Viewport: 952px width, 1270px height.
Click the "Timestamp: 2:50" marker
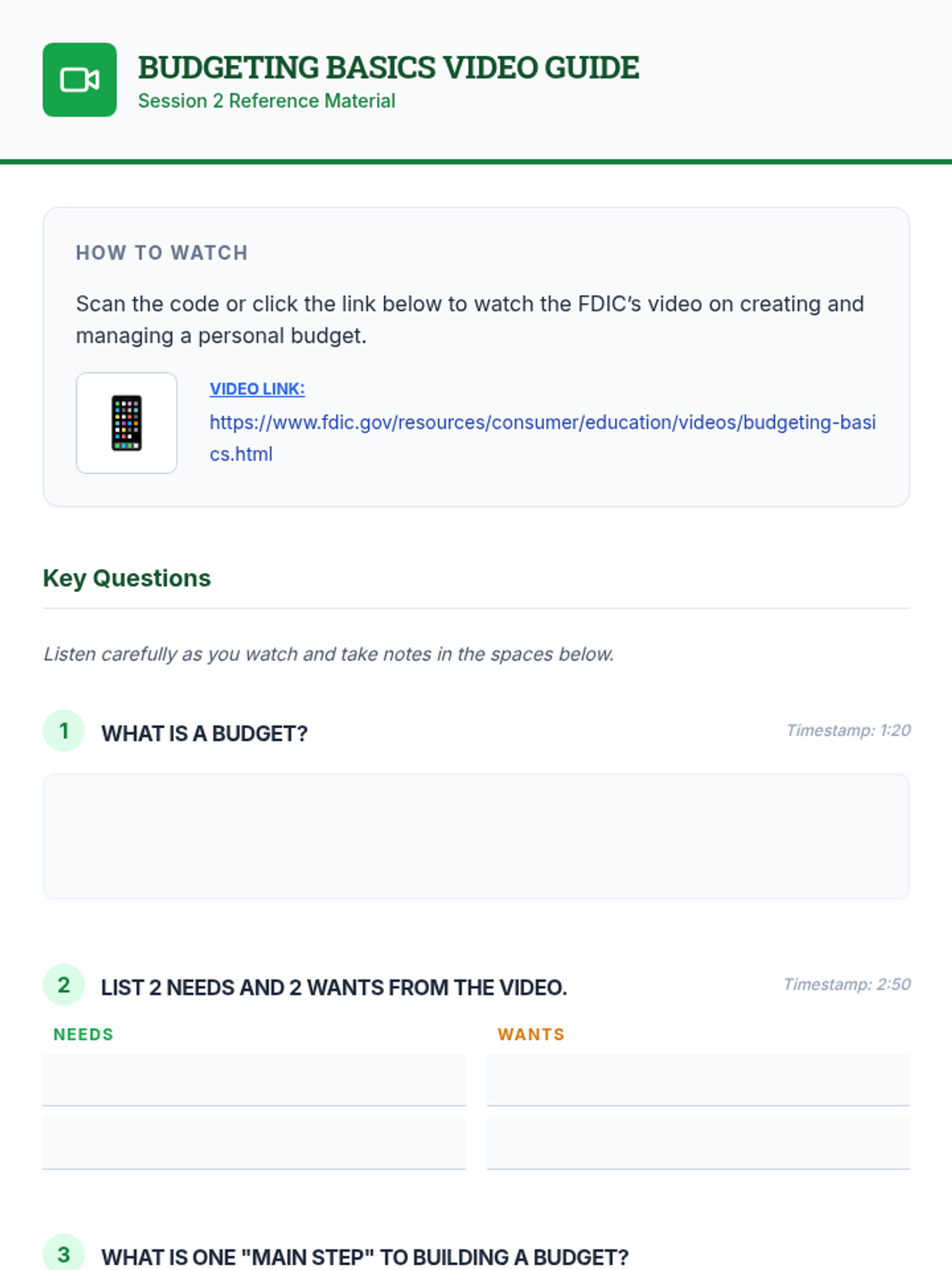pos(846,984)
